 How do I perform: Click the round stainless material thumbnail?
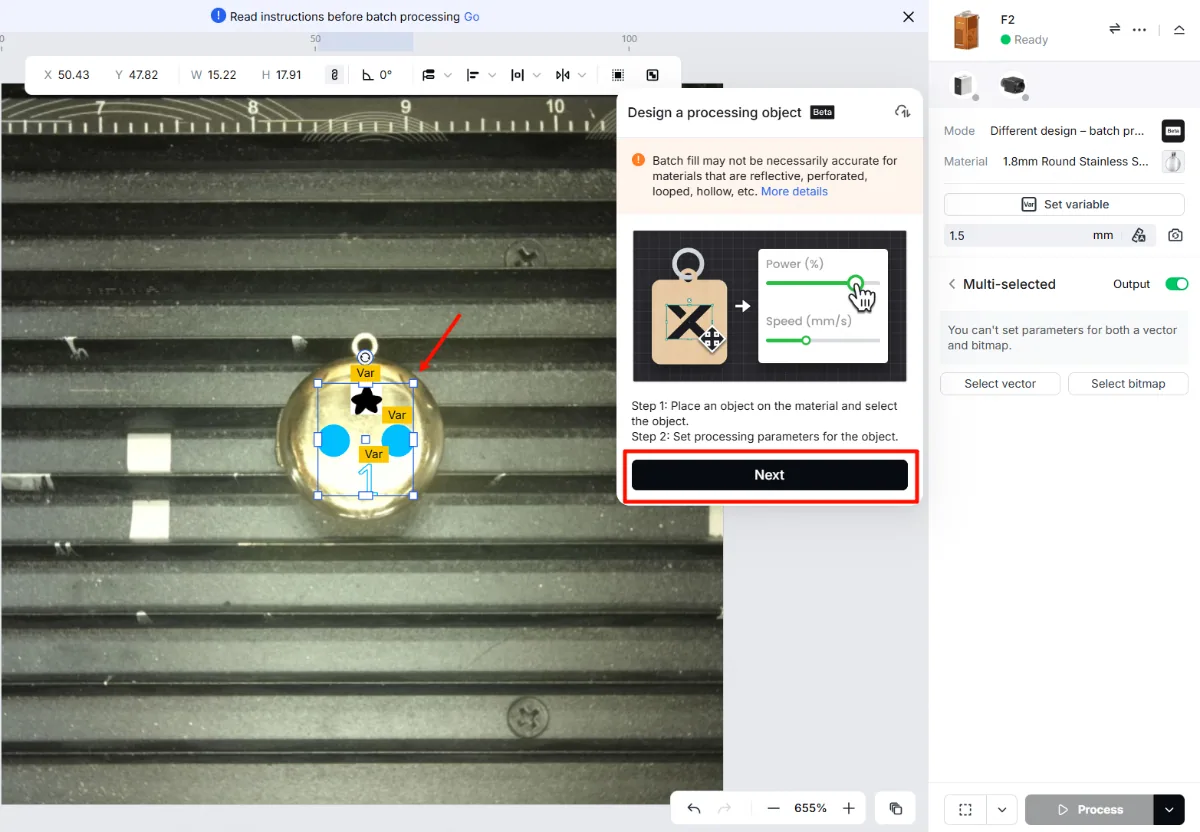tap(1173, 161)
